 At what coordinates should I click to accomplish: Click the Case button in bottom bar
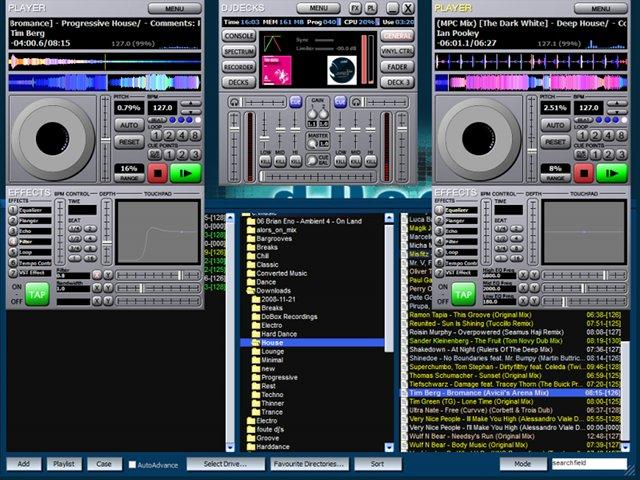pos(104,464)
